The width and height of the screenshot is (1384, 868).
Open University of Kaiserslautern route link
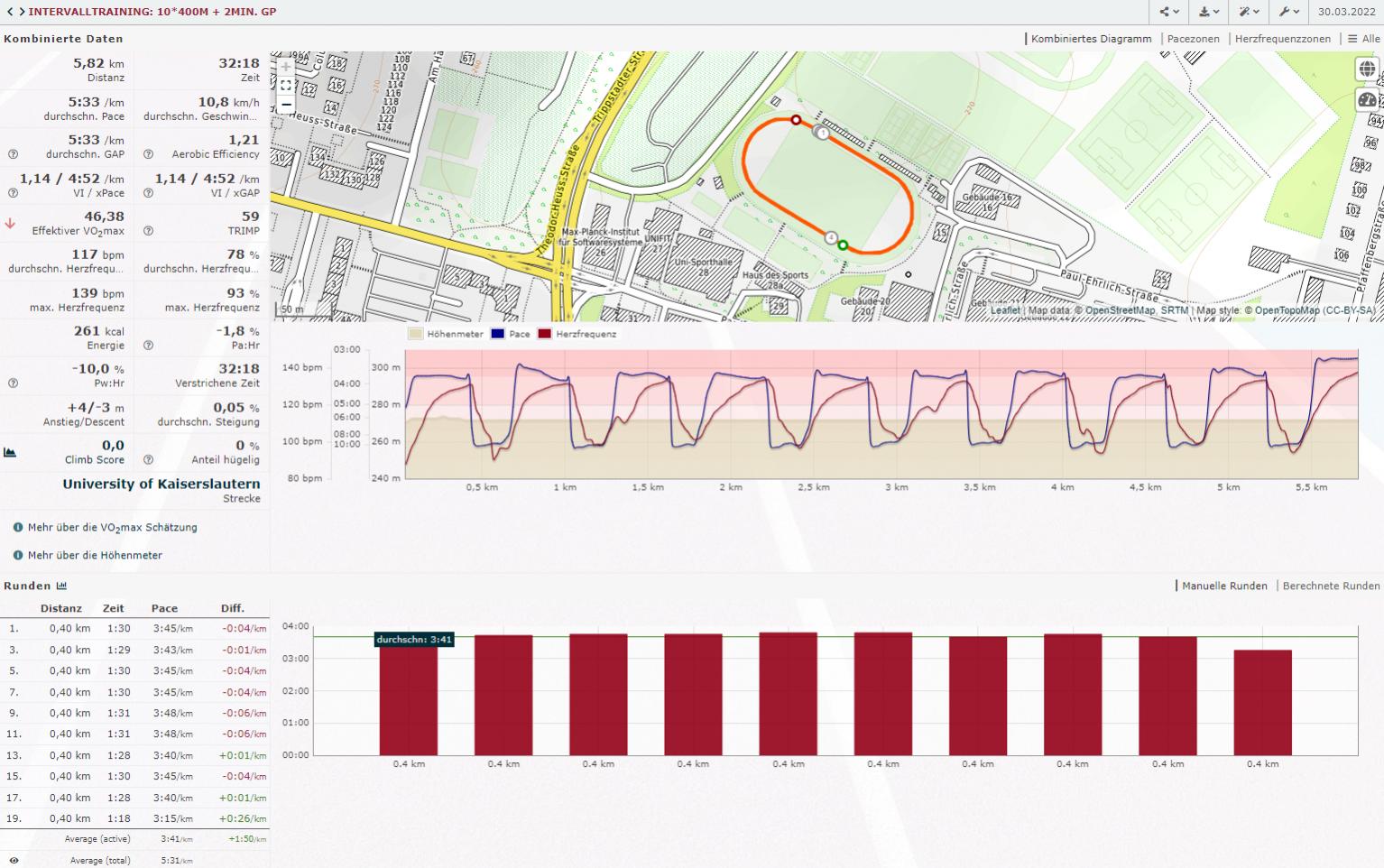click(x=161, y=484)
